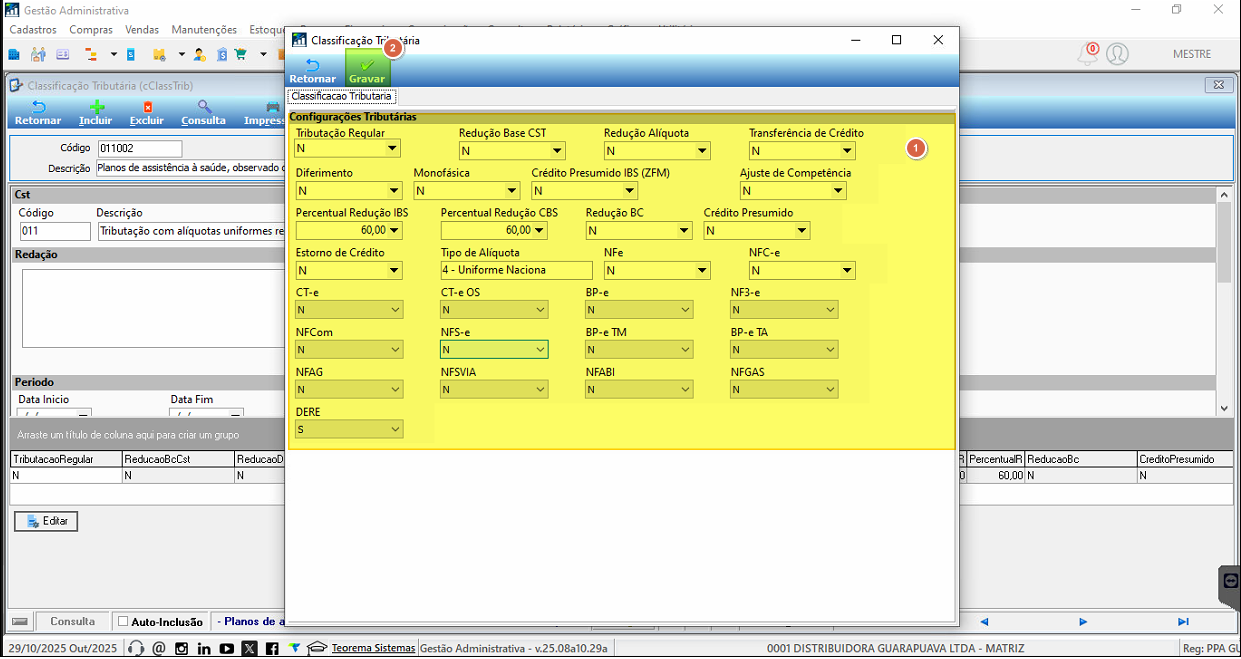Click Incluir with the green plus icon
This screenshot has height=659, width=1241.
click(x=96, y=113)
